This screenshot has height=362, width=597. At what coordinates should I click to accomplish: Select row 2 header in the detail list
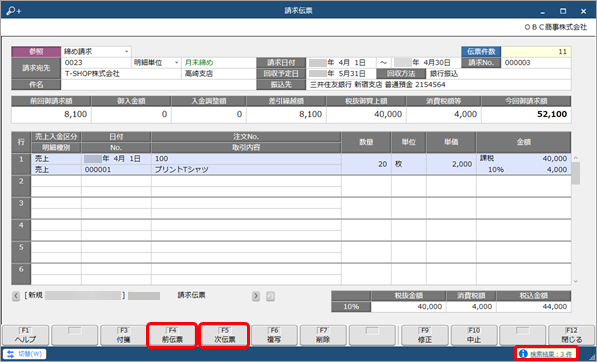click(x=21, y=186)
